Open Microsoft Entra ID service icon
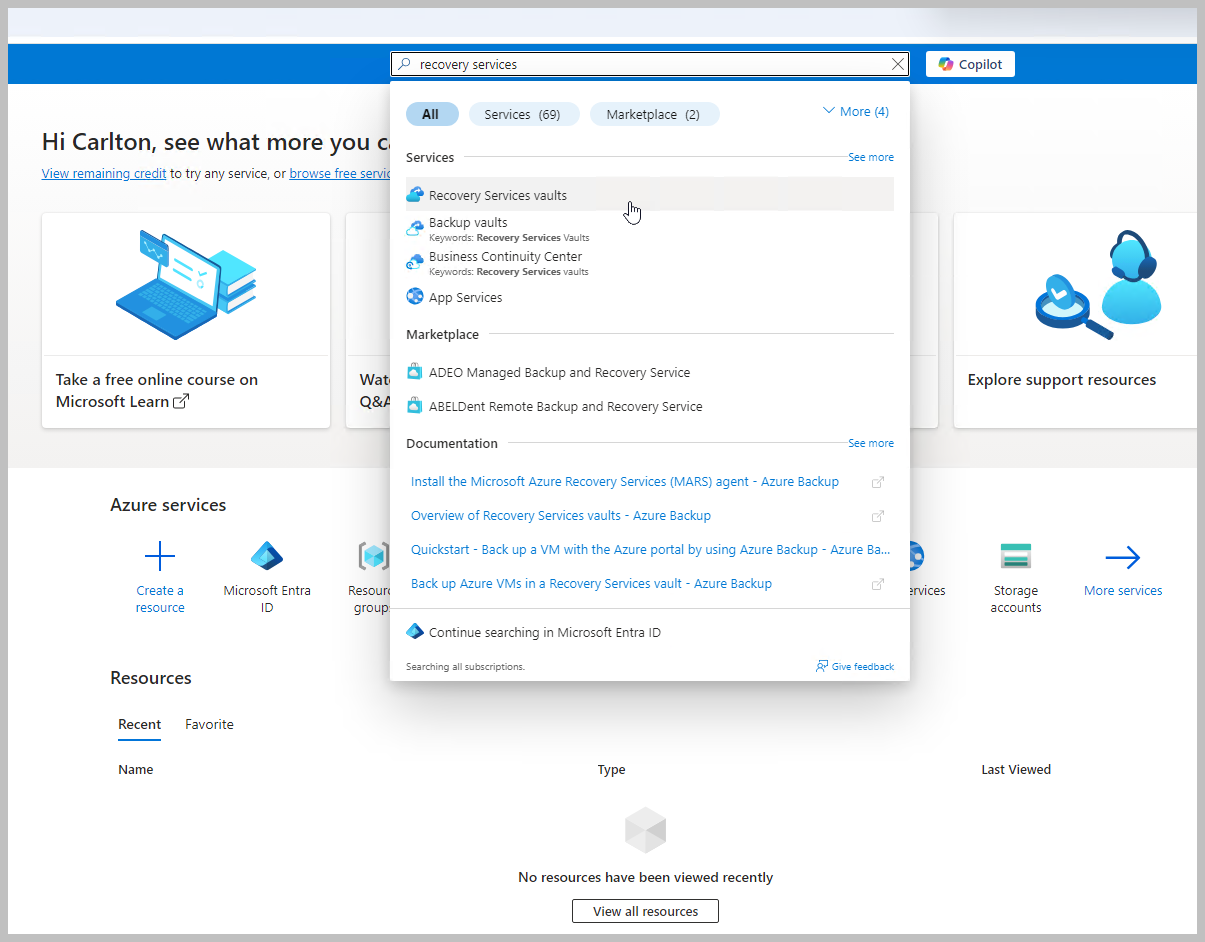Viewport: 1205px width, 942px height. 267,557
